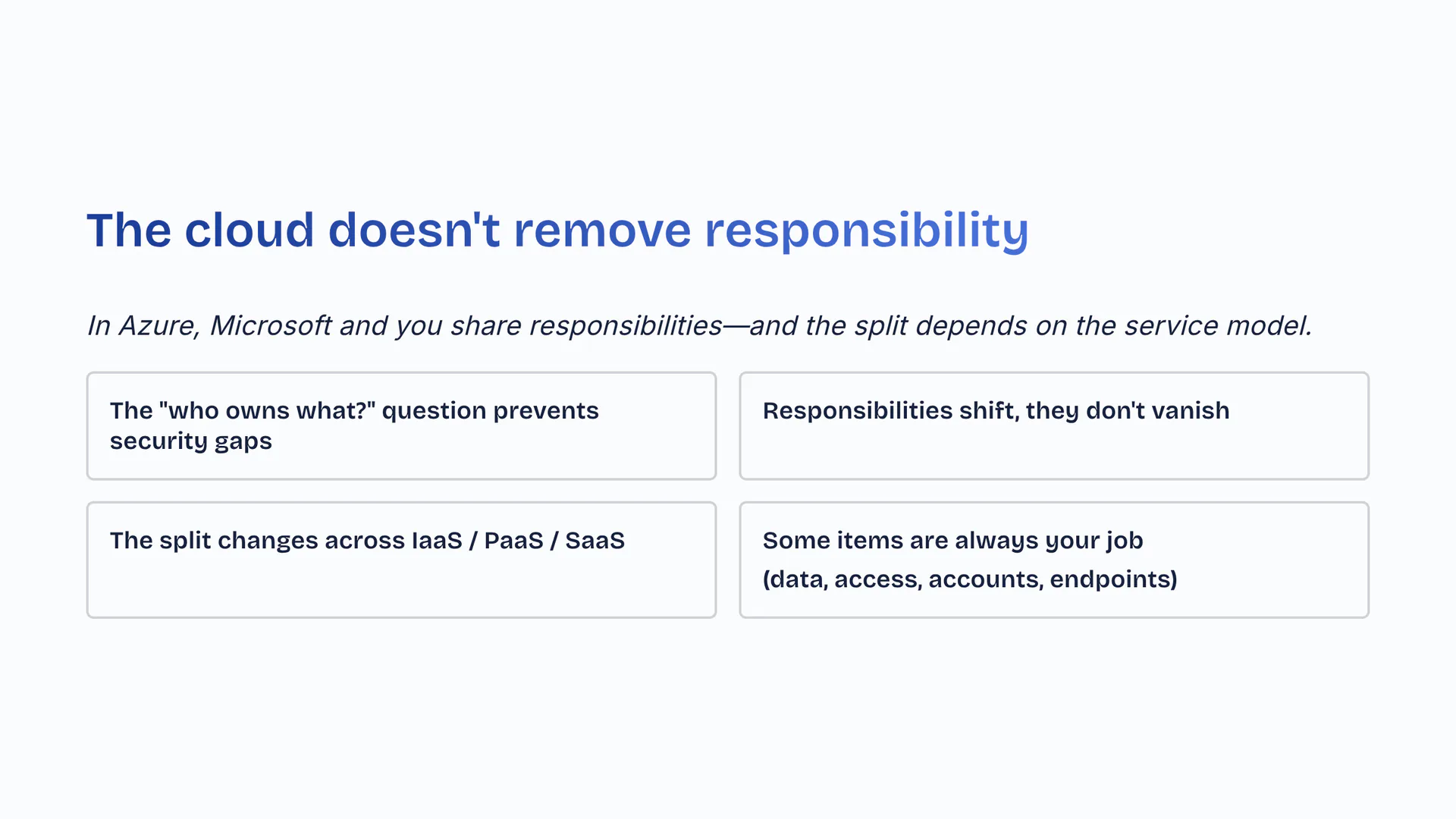The width and height of the screenshot is (1456, 819).
Task: Click the word "cloud" in the title
Action: point(249,230)
